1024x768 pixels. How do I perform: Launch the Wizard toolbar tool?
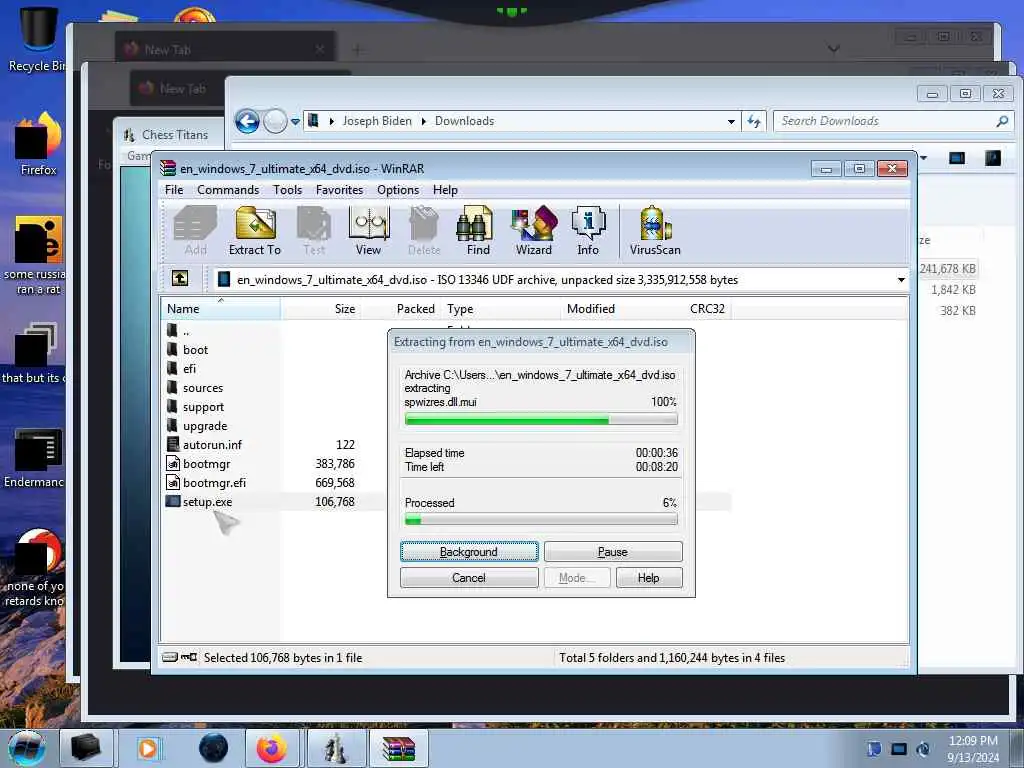[534, 231]
